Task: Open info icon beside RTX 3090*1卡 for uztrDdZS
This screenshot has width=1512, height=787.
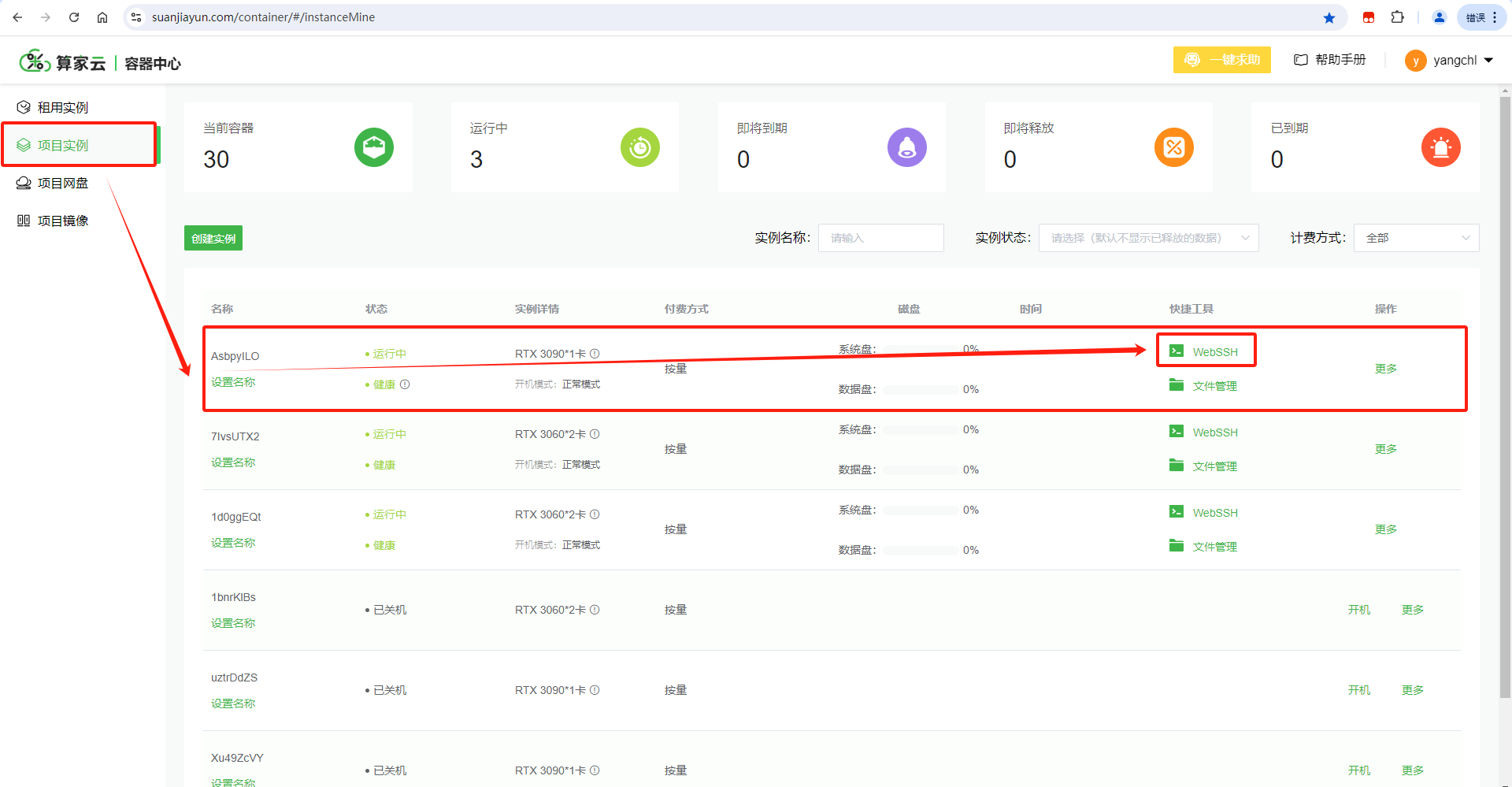Action: 595,690
